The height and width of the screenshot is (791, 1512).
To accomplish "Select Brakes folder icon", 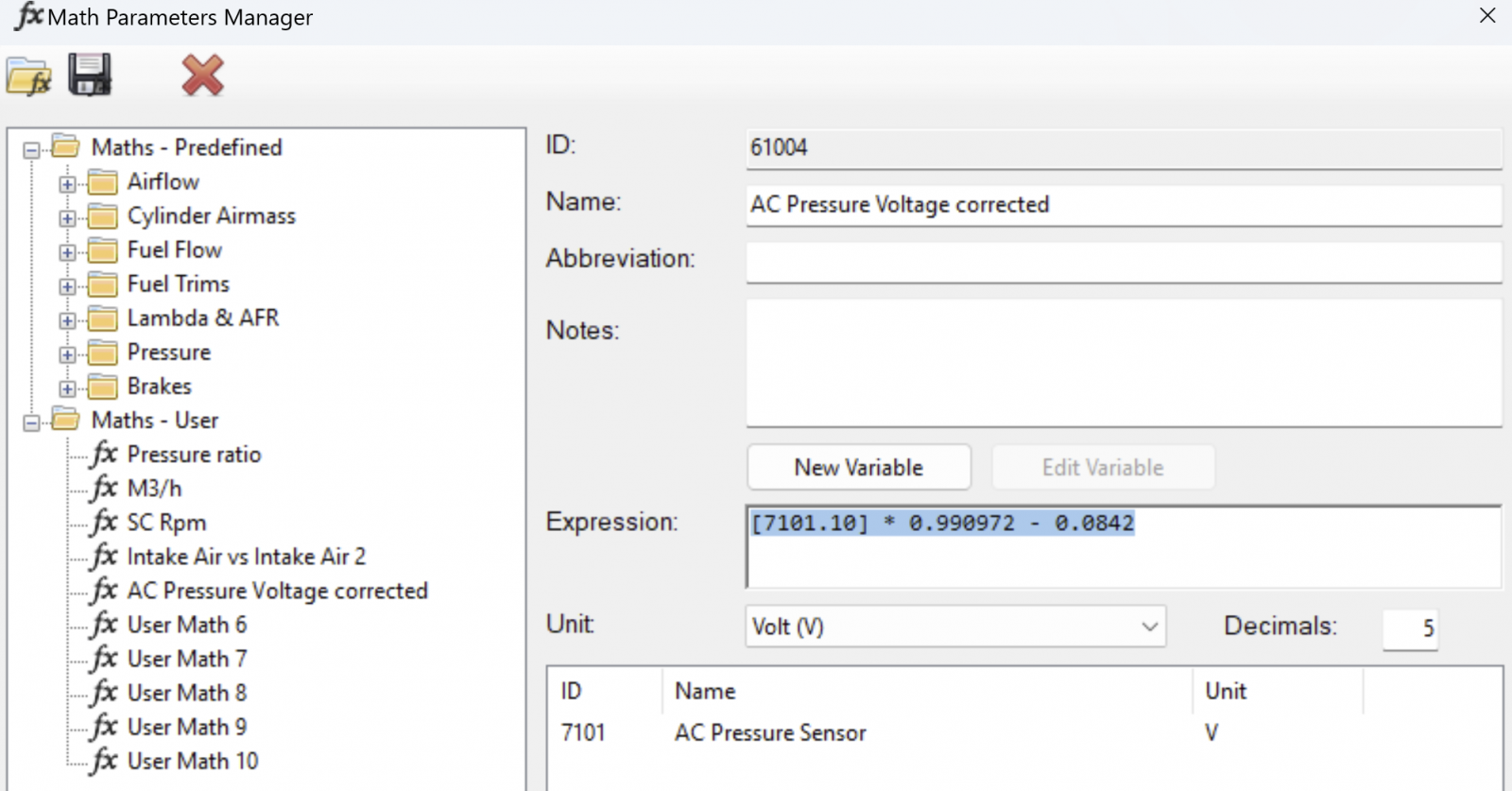I will pyautogui.click(x=103, y=386).
